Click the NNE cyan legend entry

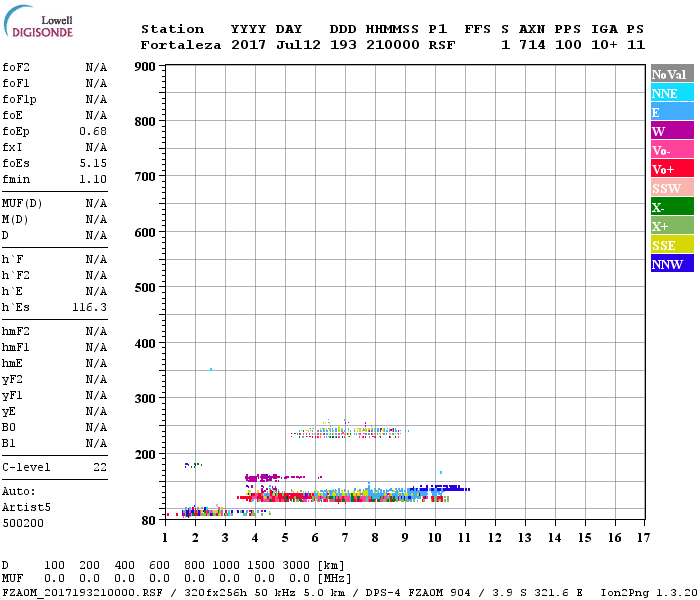[672, 93]
